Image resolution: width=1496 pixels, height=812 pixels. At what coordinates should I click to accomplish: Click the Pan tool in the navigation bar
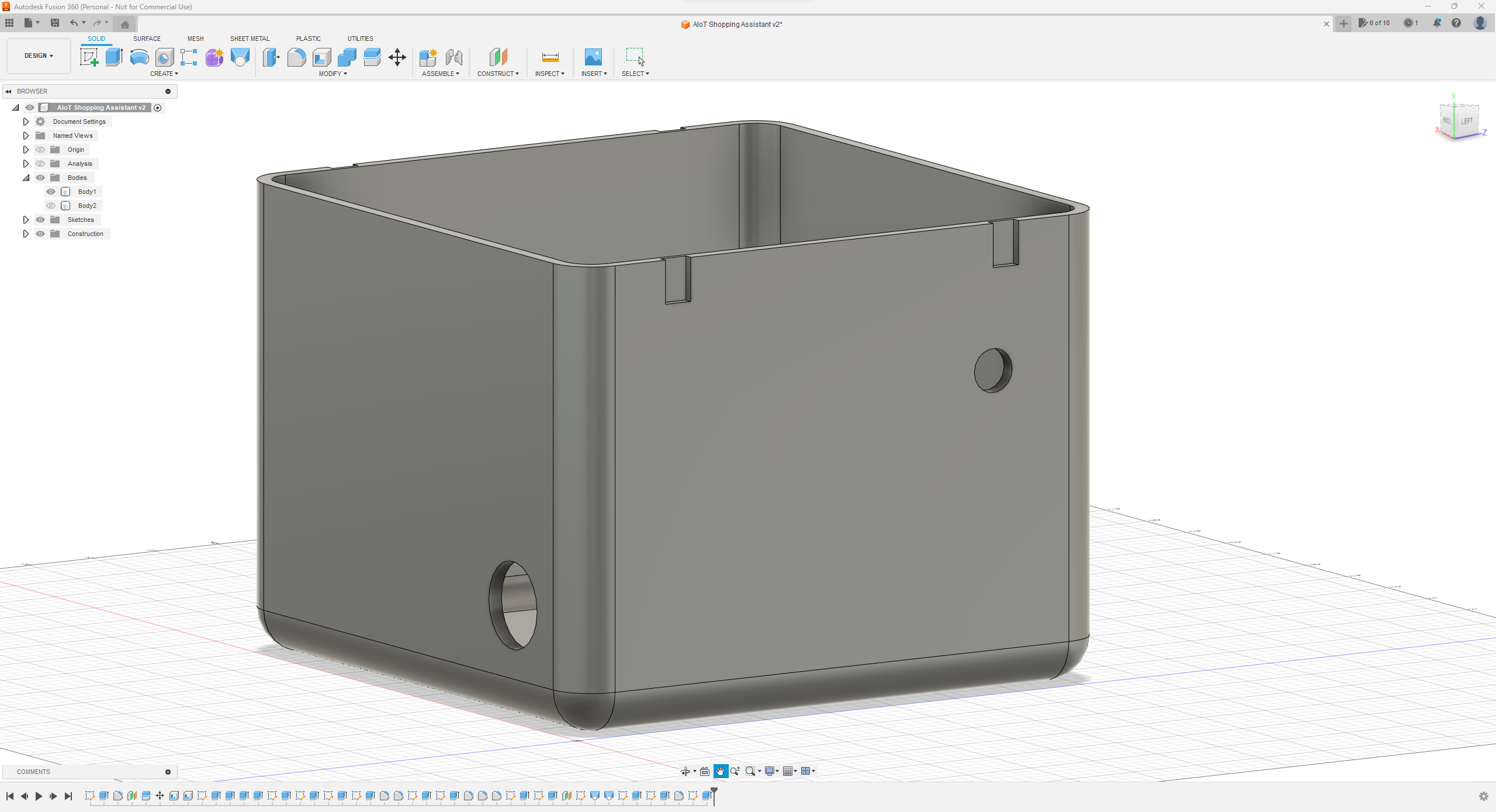point(721,771)
